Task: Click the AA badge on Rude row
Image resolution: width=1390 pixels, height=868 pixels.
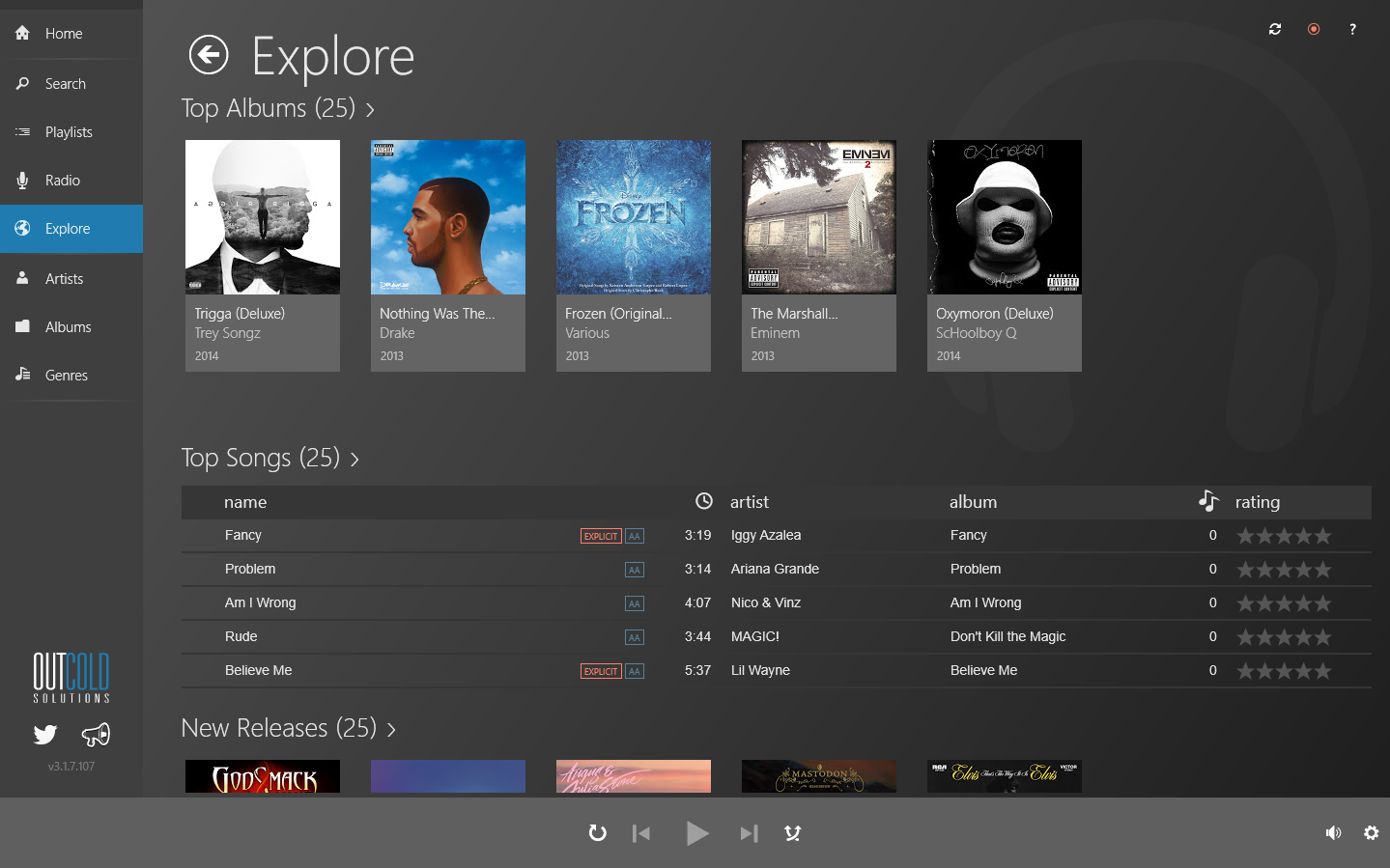Action: (635, 637)
